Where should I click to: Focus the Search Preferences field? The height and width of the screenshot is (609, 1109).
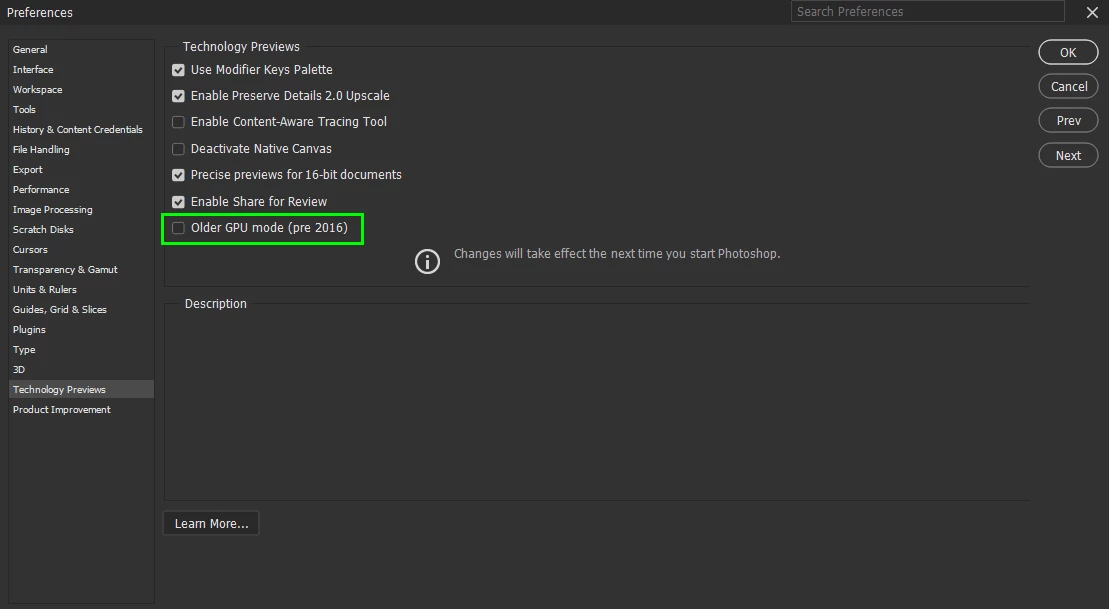tap(927, 11)
